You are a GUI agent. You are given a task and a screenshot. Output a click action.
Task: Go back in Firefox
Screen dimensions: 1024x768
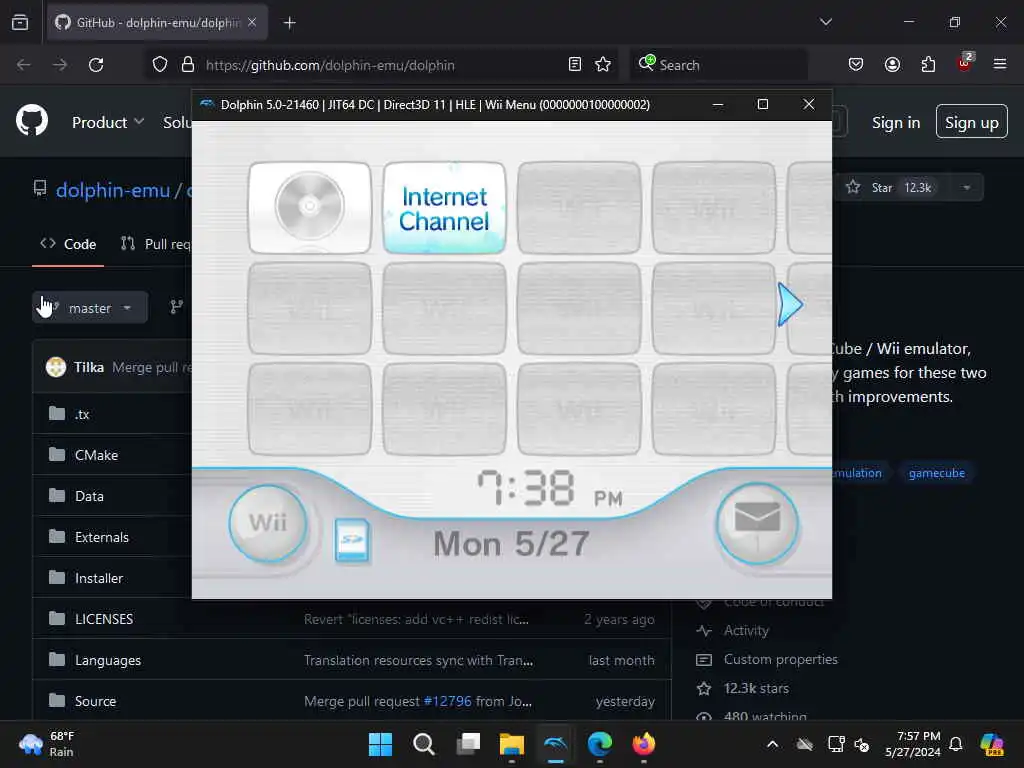click(24, 65)
